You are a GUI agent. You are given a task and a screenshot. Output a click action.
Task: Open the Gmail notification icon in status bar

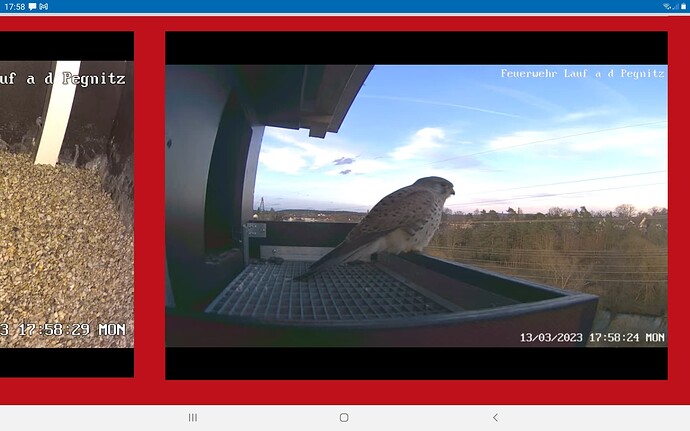pyautogui.click(x=43, y=7)
